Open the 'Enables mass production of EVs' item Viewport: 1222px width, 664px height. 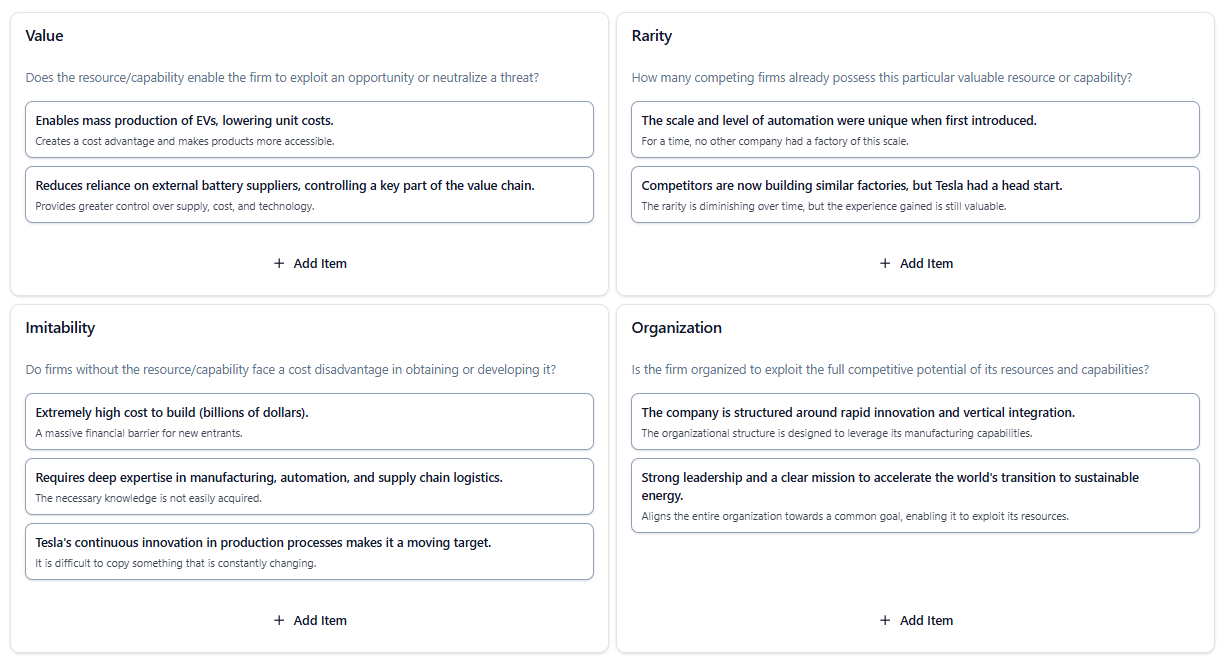[x=309, y=129]
